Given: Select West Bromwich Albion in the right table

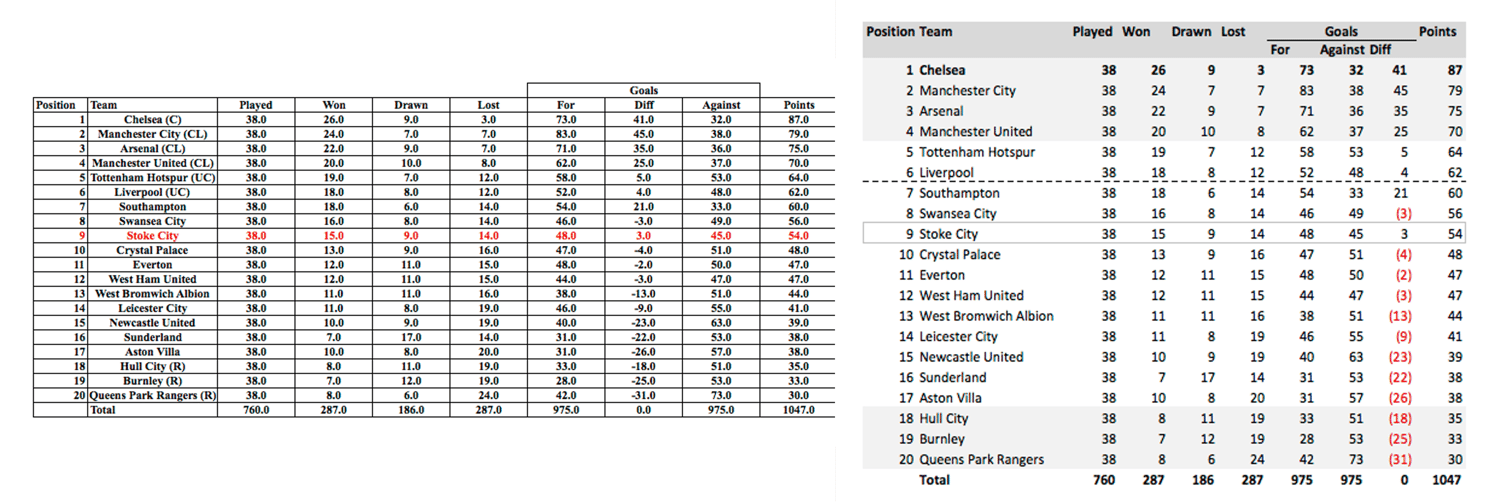Looking at the screenshot, I should click(986, 316).
